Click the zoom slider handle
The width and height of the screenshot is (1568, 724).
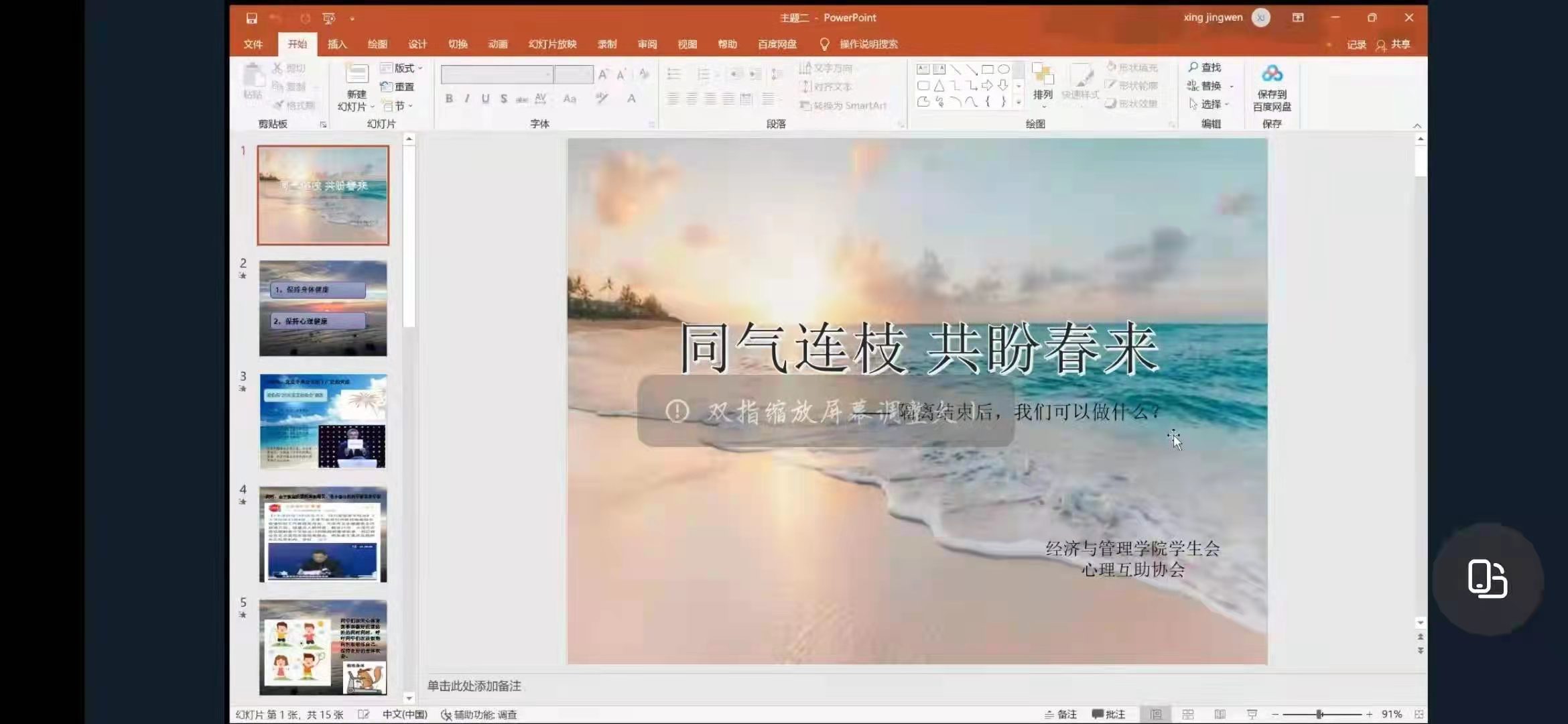1319,715
